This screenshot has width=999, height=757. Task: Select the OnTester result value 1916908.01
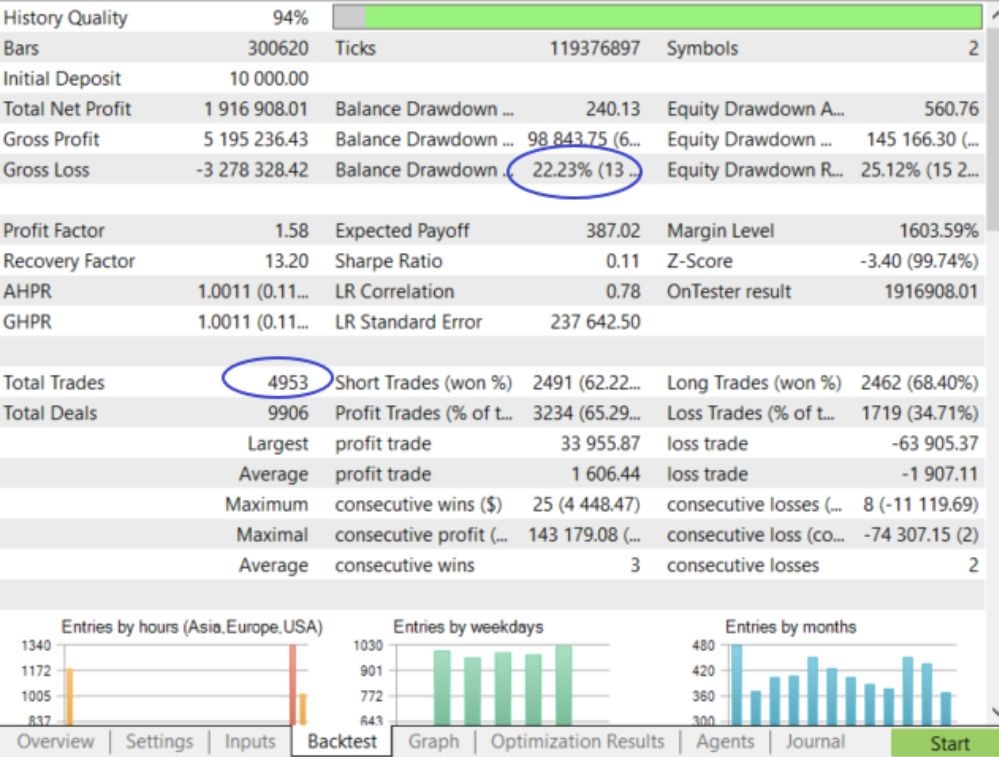pos(931,292)
